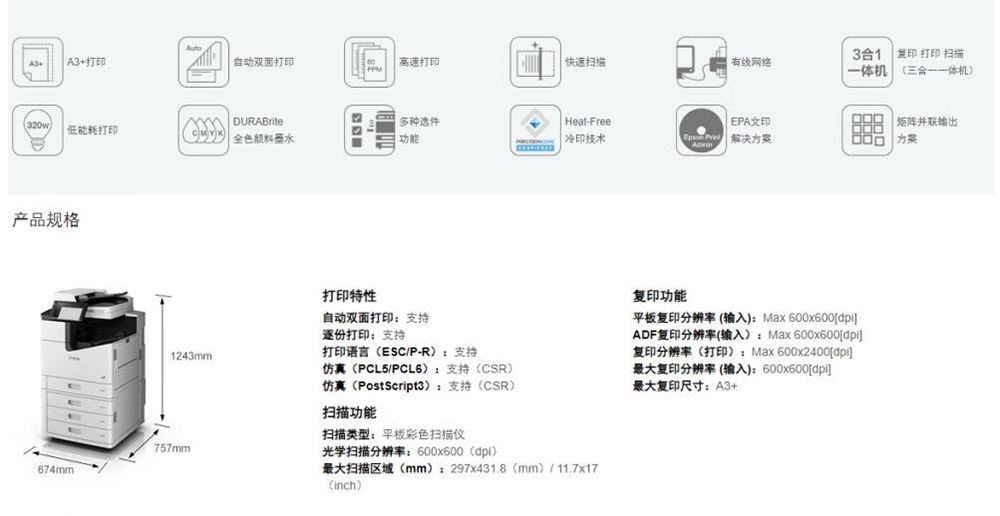Click the 60 PPM high-speed print icon

tap(369, 62)
